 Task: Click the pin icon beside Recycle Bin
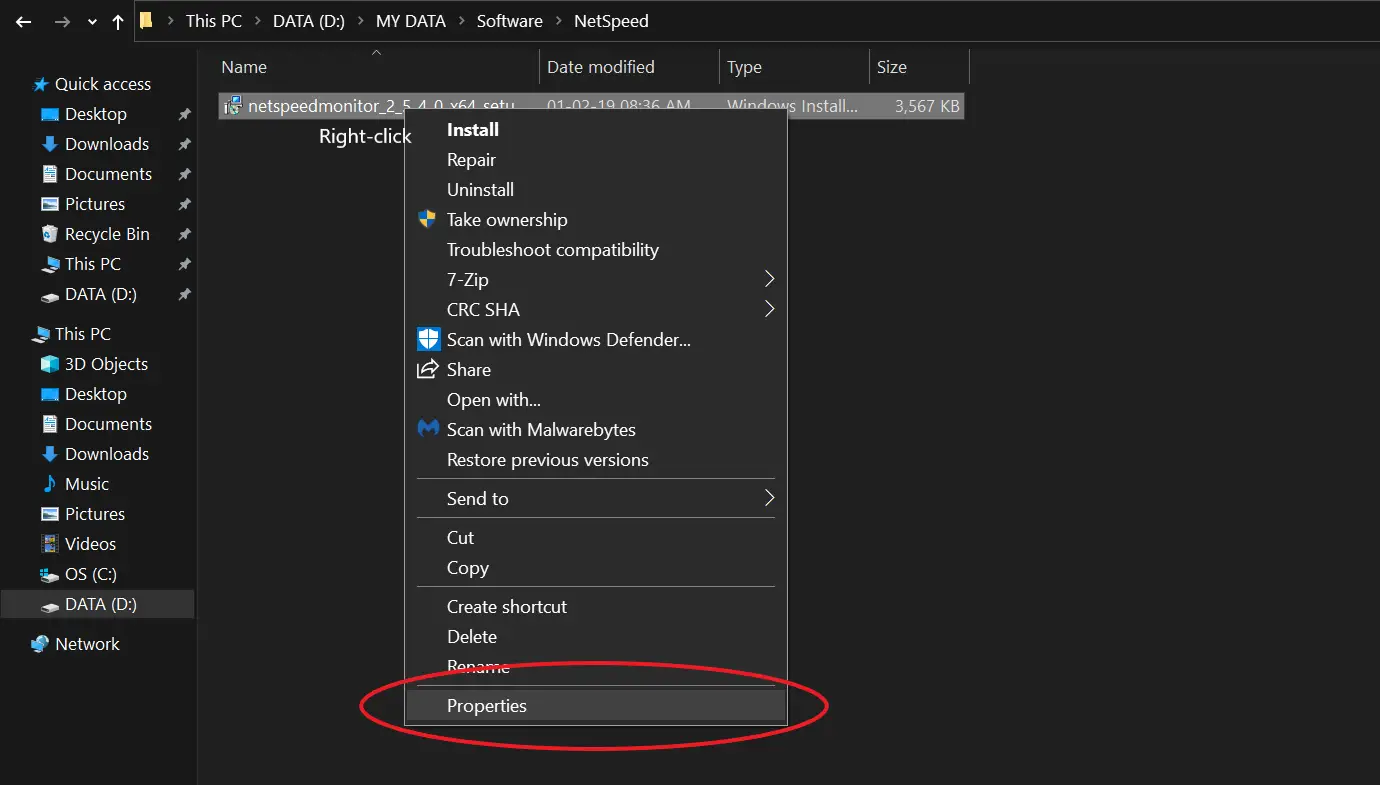pyautogui.click(x=184, y=235)
